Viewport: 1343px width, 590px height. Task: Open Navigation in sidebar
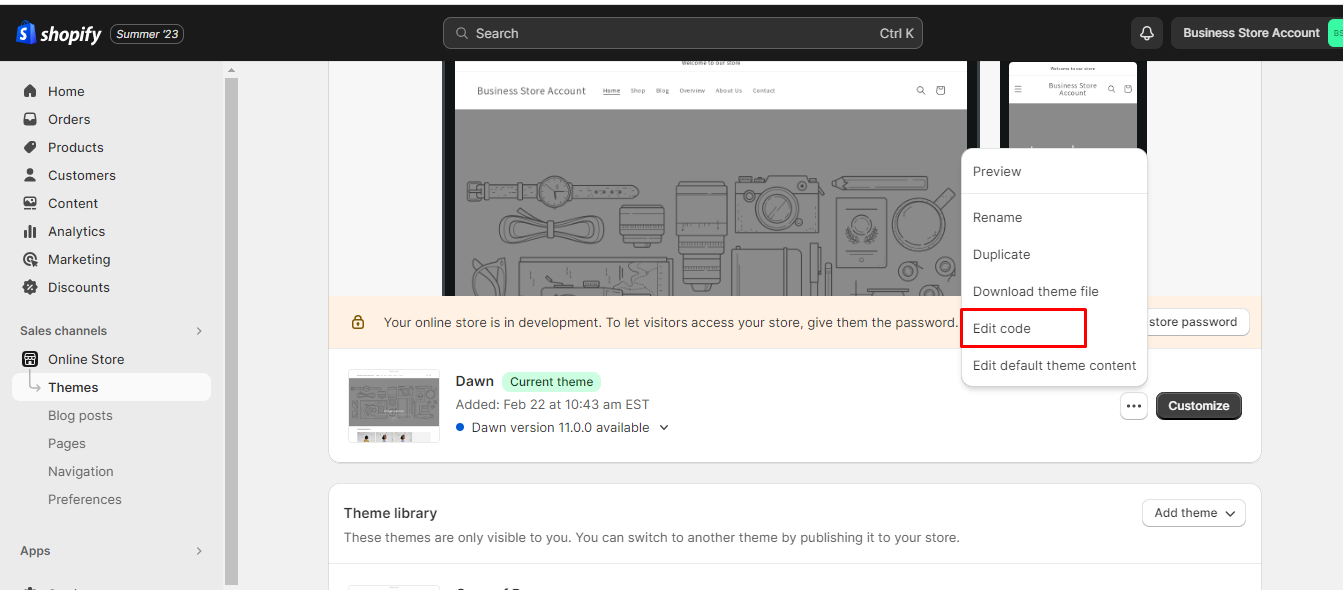[81, 471]
